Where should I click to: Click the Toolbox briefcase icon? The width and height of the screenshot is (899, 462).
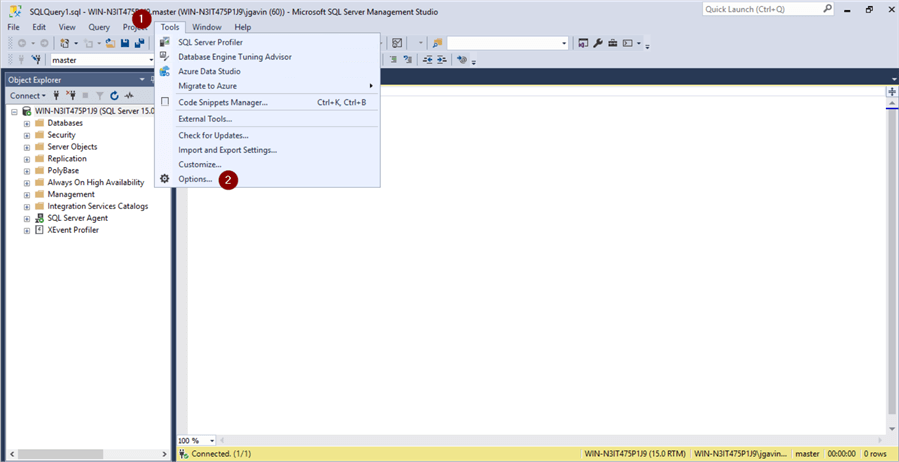click(x=613, y=43)
